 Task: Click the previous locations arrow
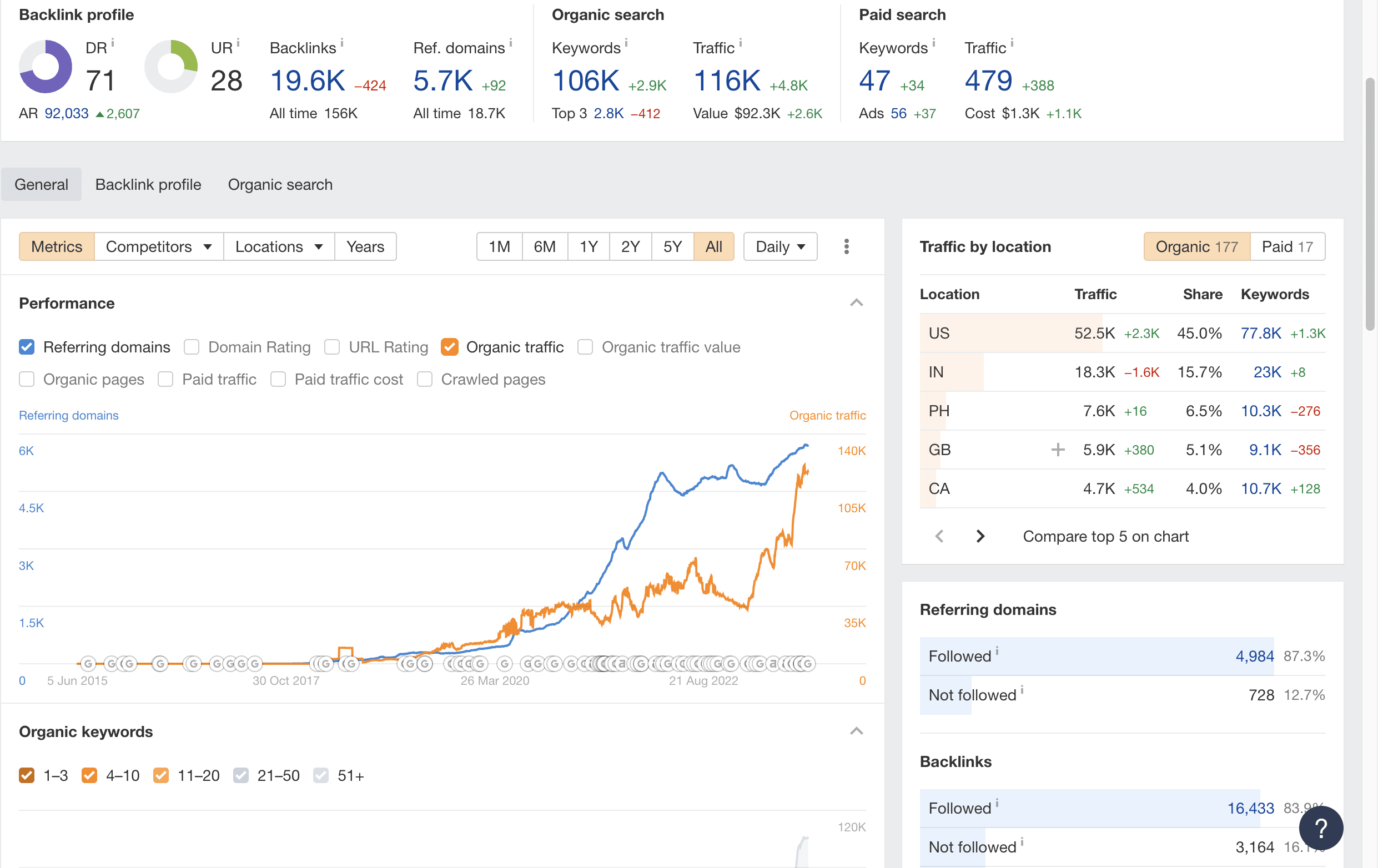pos(939,536)
